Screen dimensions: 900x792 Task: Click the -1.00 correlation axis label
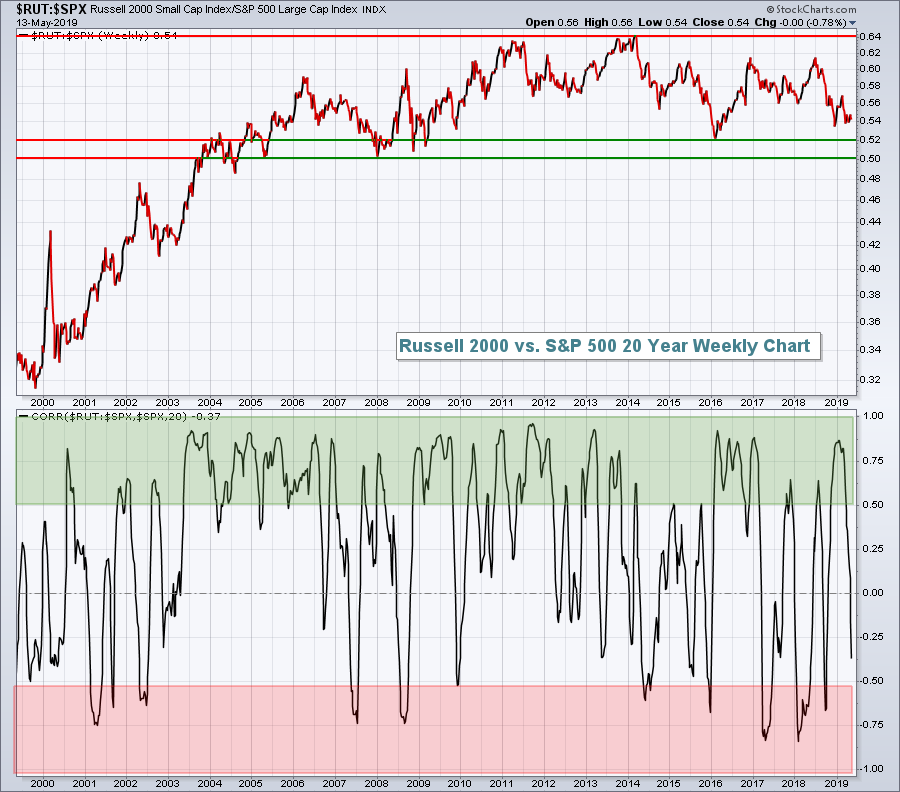point(871,768)
